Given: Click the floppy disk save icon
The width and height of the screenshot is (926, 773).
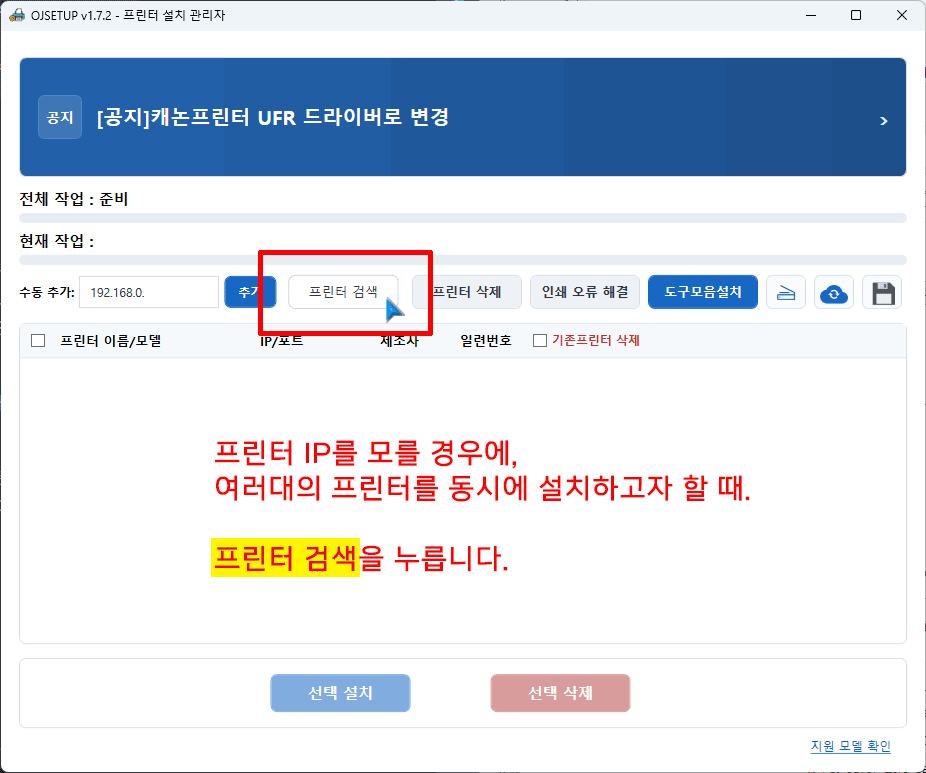Looking at the screenshot, I should point(882,293).
